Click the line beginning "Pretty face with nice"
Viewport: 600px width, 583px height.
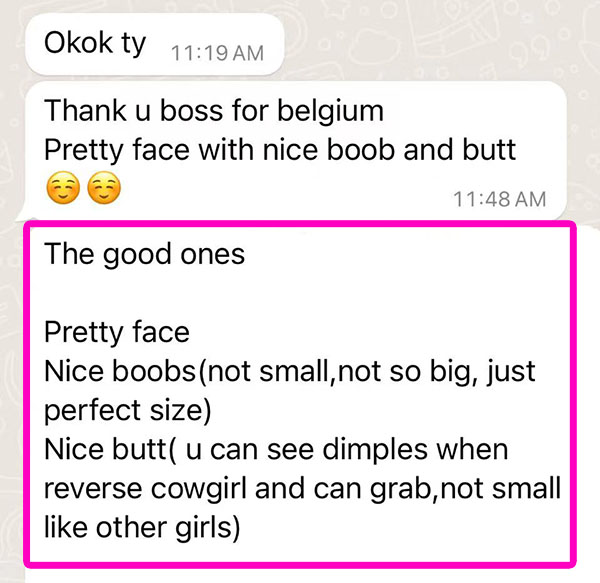(280, 150)
